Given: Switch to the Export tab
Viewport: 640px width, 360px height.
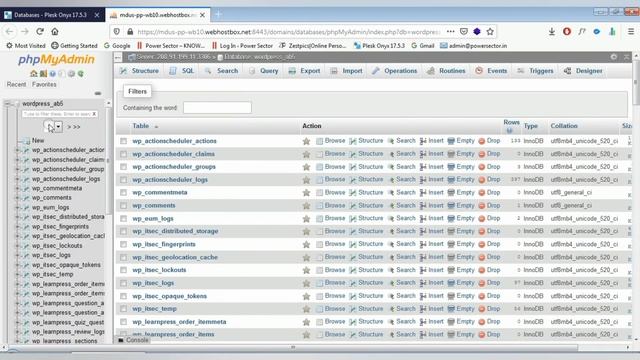Looking at the screenshot, I should pyautogui.click(x=304, y=71).
